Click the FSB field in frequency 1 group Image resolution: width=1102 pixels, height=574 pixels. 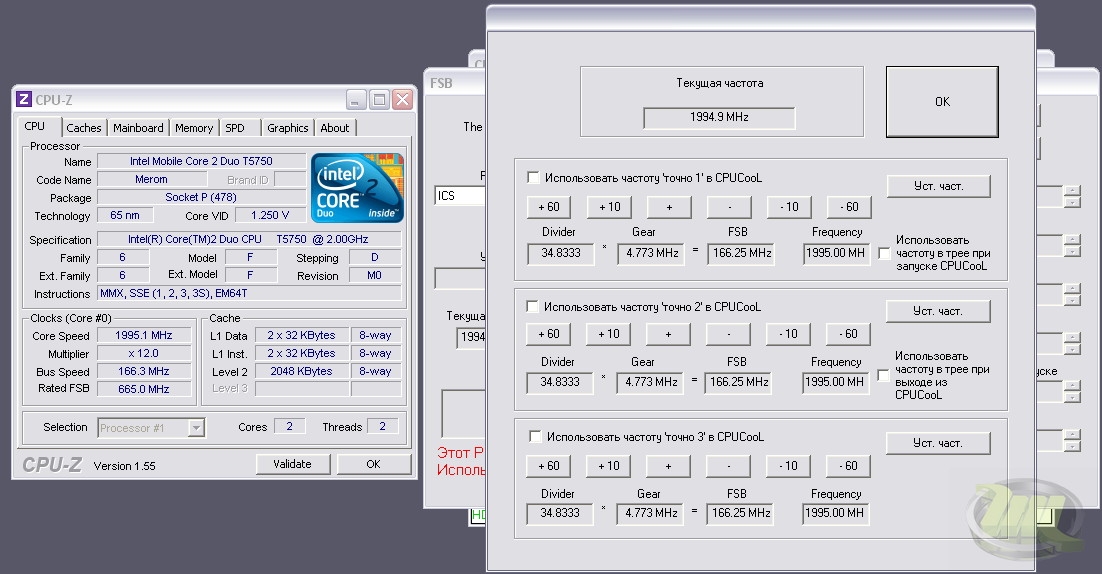741,254
